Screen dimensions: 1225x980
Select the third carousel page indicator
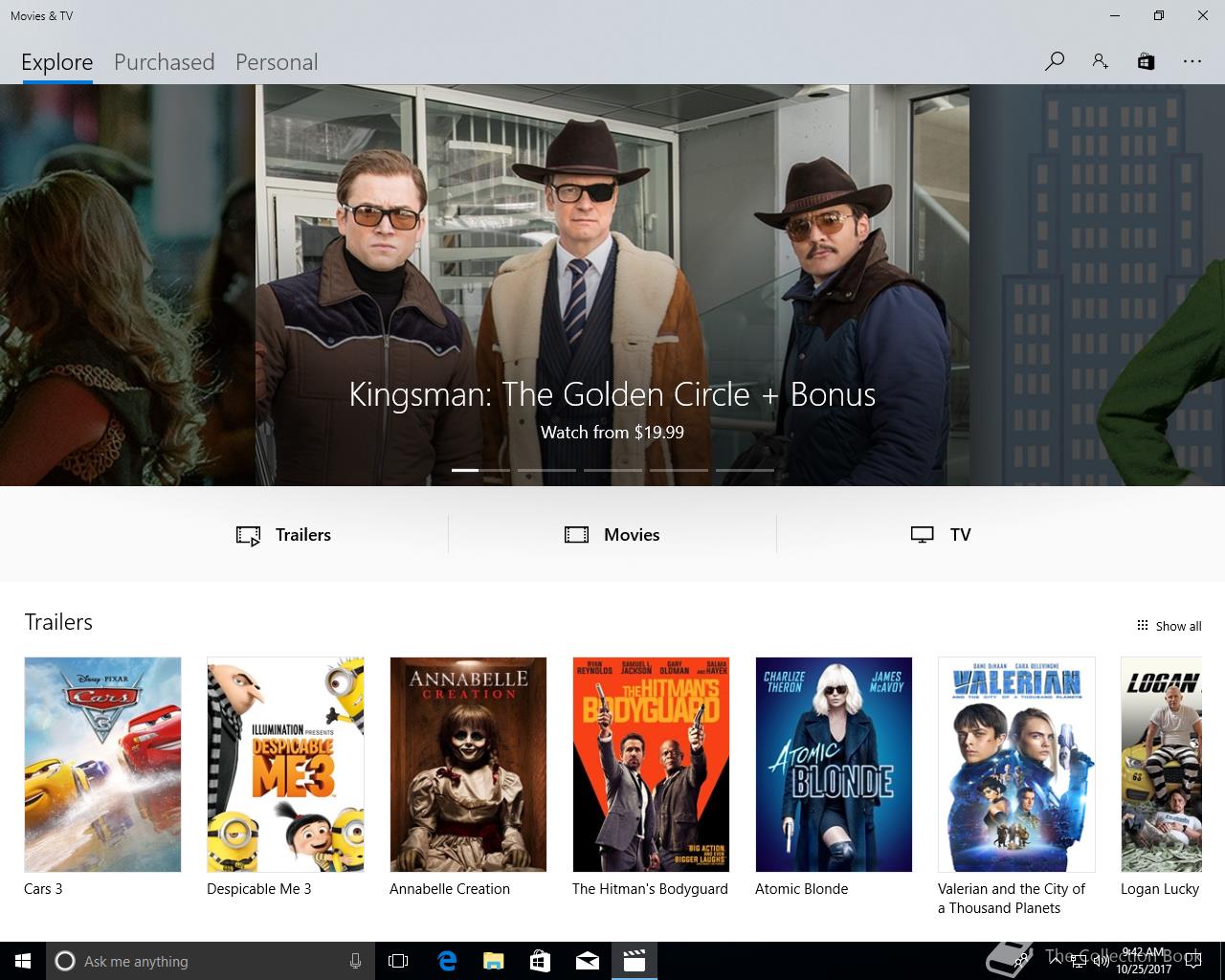pyautogui.click(x=612, y=470)
